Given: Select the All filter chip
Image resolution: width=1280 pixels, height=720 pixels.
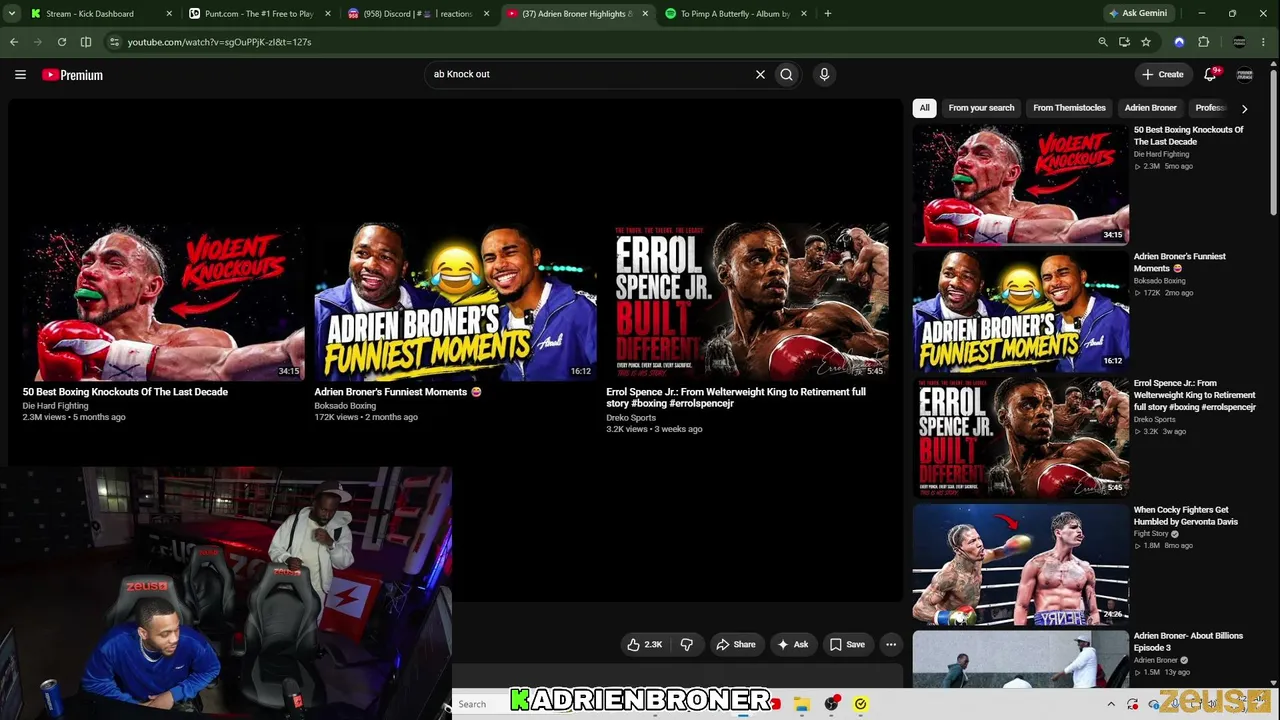Looking at the screenshot, I should tap(925, 108).
